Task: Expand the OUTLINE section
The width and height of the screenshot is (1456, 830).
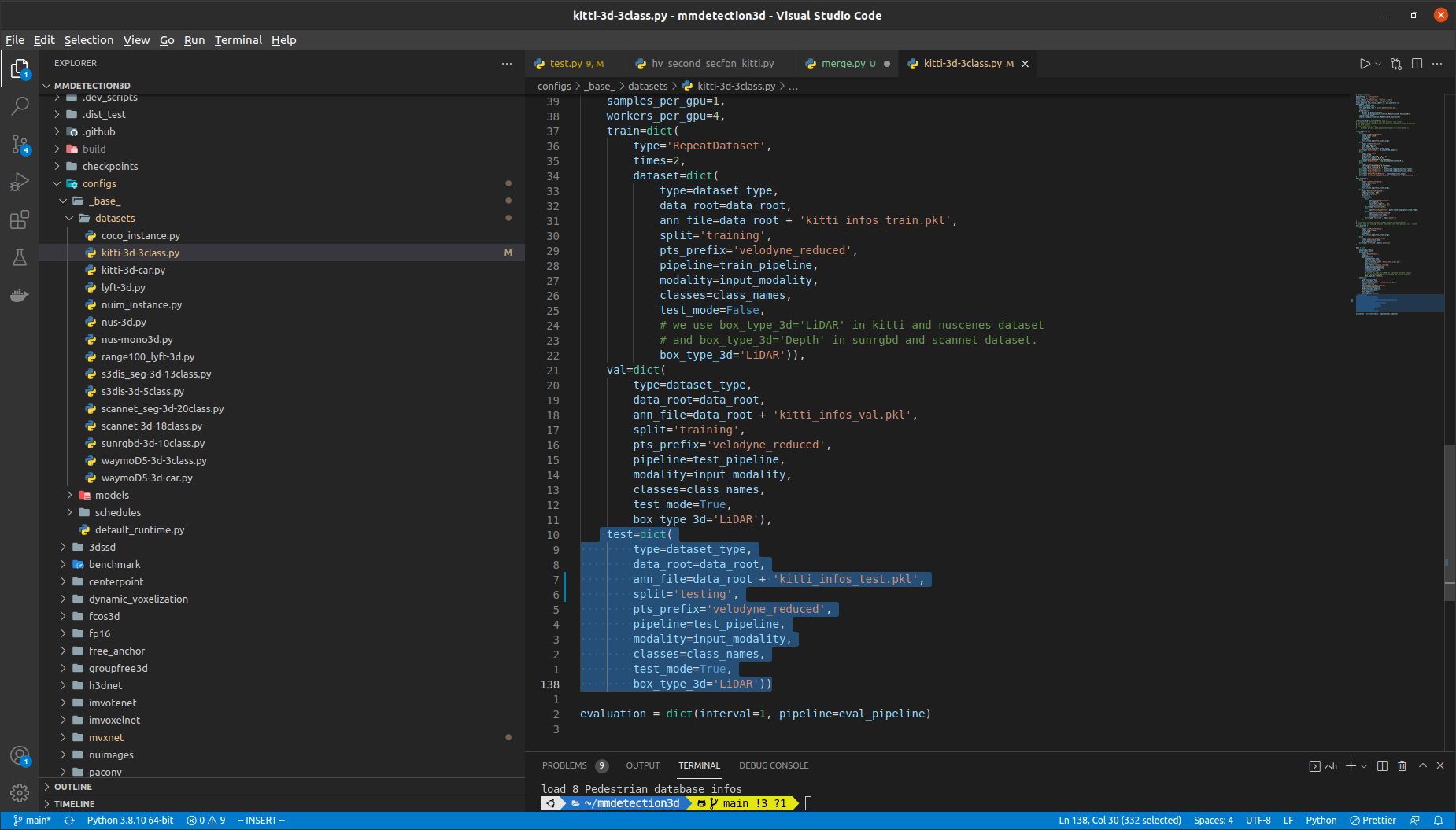Action: click(73, 786)
